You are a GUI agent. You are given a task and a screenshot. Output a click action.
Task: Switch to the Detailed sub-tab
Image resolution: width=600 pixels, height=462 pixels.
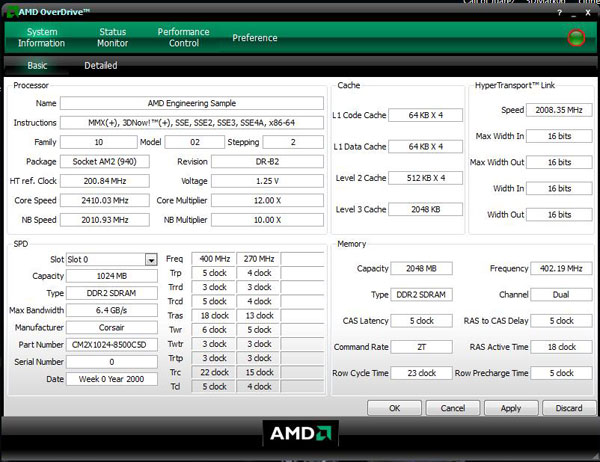(101, 65)
